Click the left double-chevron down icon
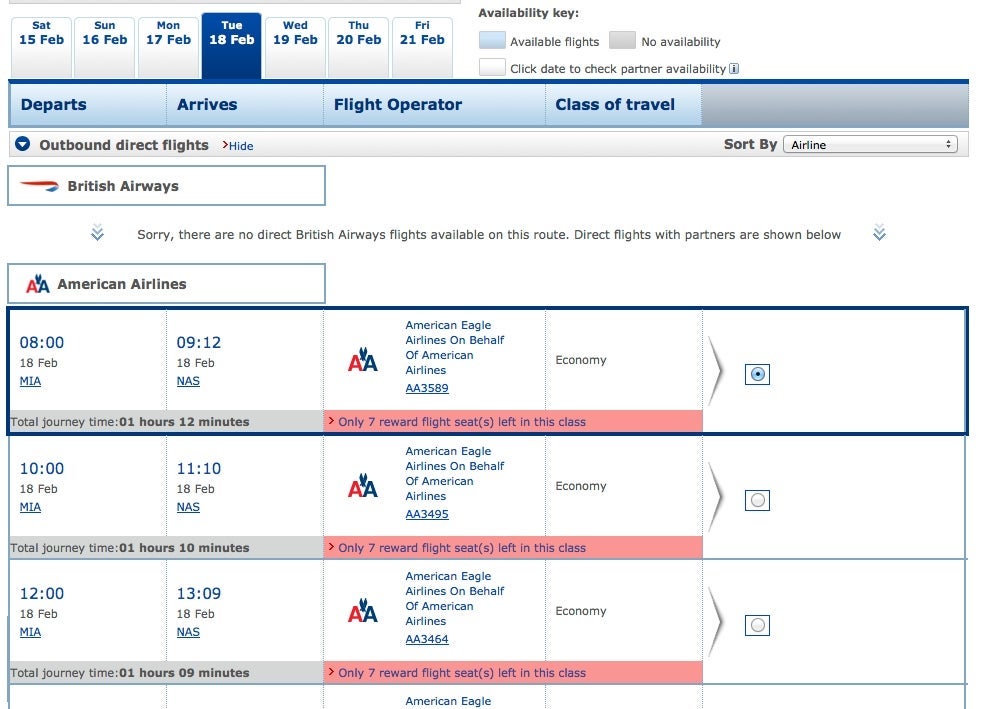The image size is (986, 709). (x=97, y=233)
